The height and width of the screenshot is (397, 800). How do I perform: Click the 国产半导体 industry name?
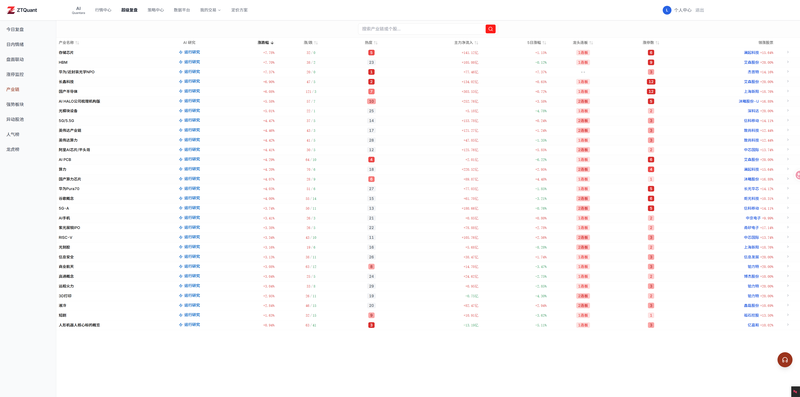tap(68, 91)
